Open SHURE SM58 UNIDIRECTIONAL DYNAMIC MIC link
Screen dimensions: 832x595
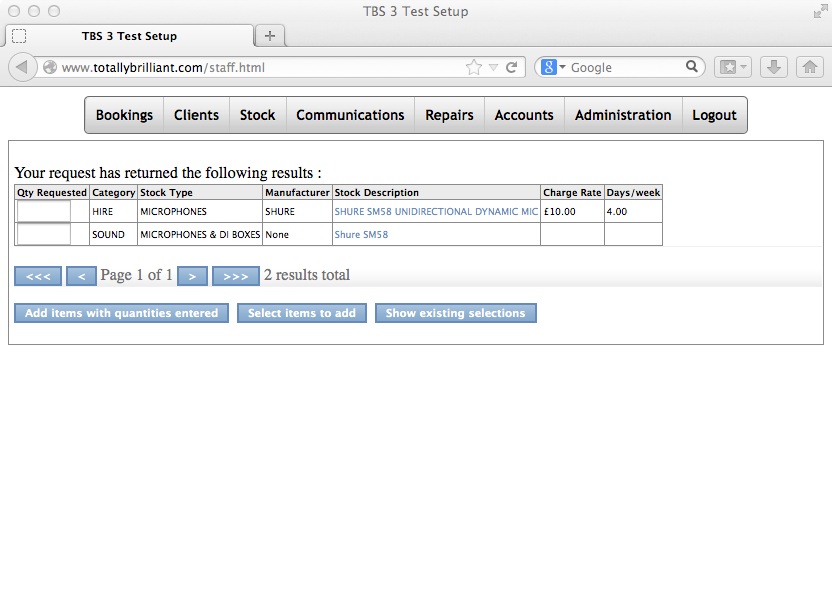click(x=435, y=212)
